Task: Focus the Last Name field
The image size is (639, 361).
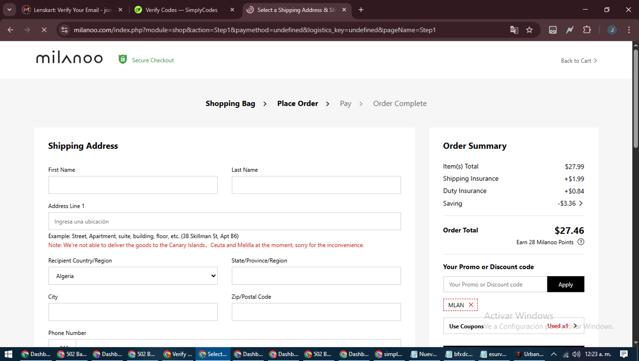Action: click(316, 185)
